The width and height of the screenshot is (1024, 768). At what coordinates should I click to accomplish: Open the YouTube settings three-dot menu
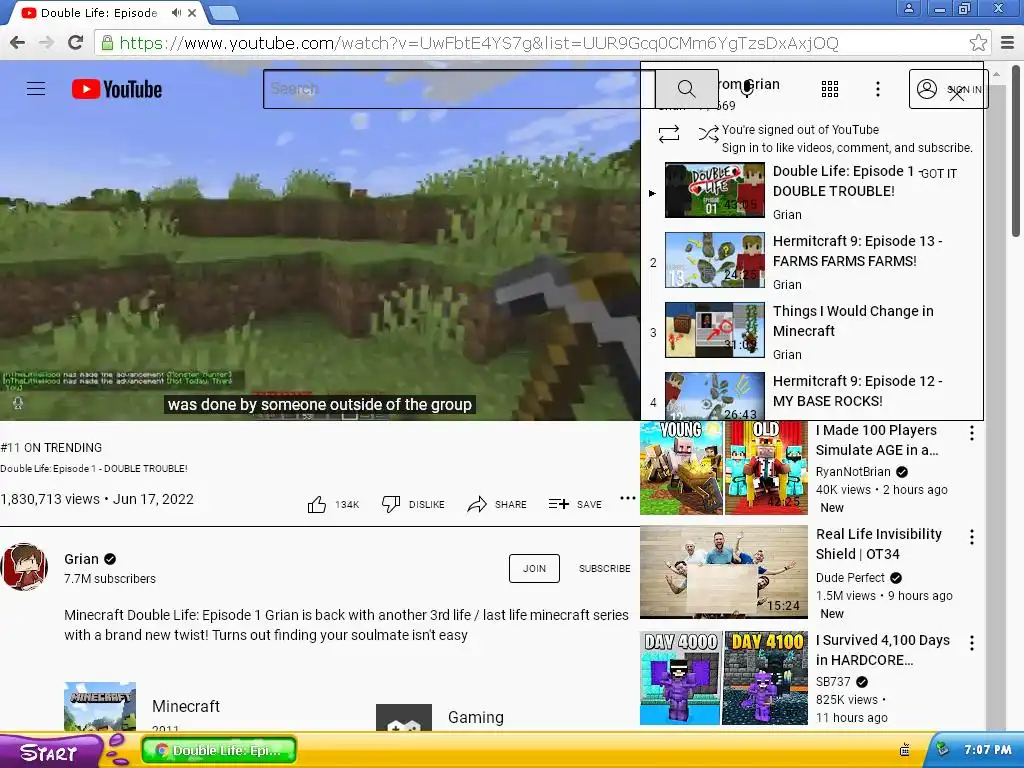[x=878, y=89]
